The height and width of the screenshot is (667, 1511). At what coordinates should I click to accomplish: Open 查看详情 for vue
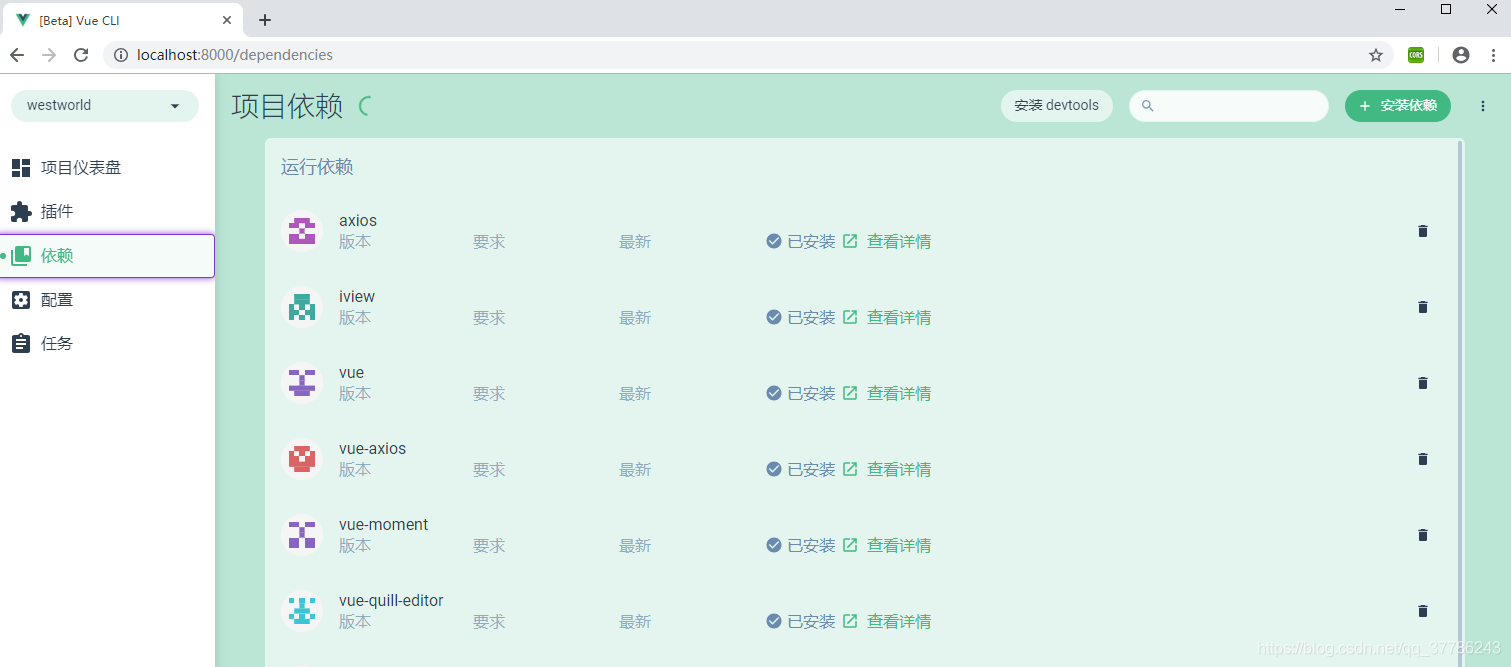[x=899, y=393]
